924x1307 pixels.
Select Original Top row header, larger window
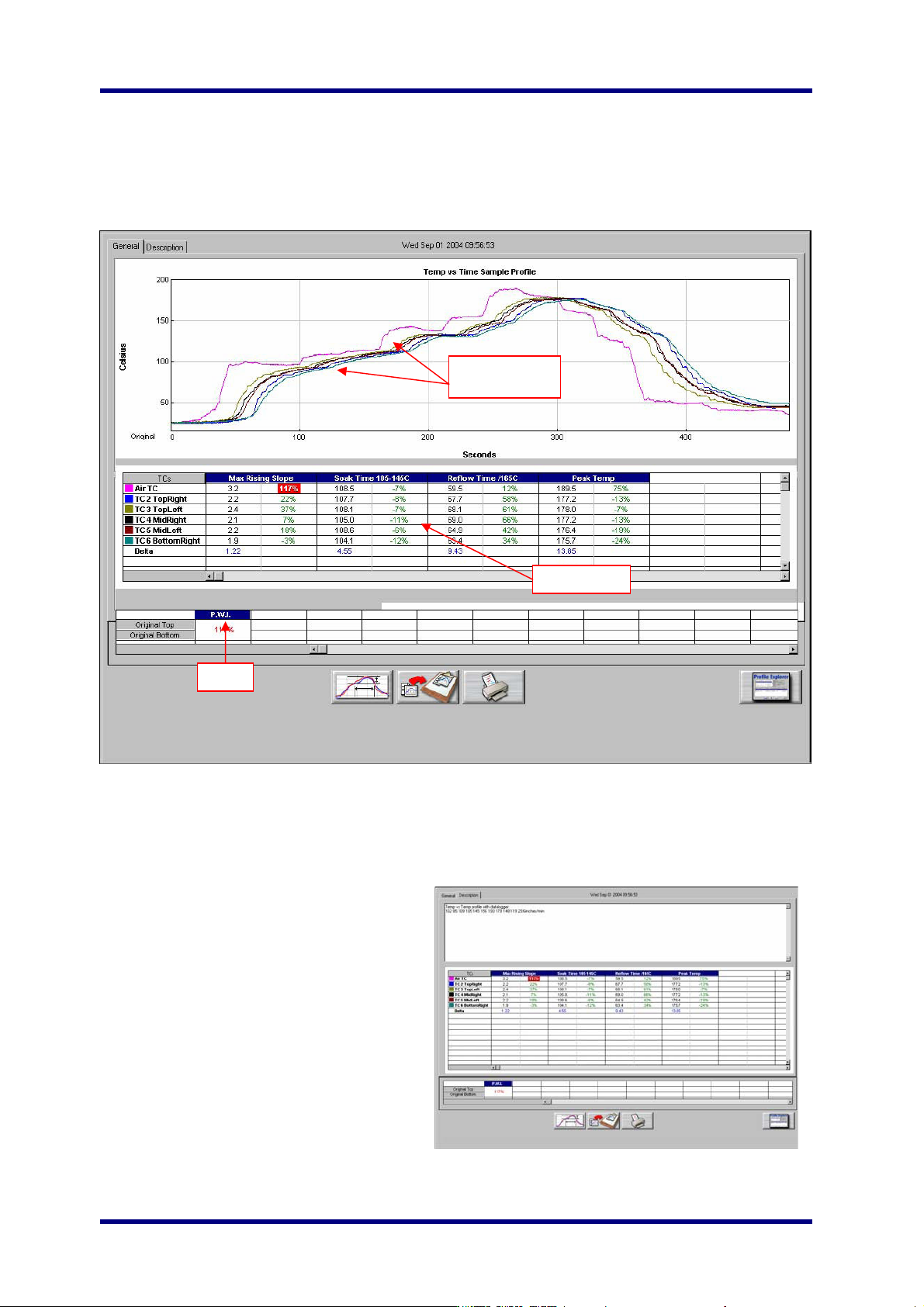tap(153, 624)
